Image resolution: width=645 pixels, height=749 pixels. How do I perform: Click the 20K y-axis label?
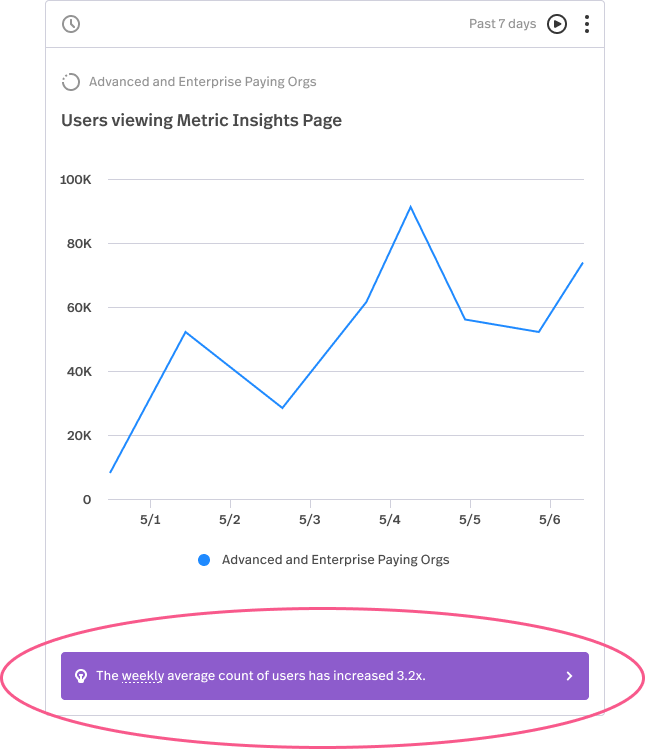pos(79,436)
